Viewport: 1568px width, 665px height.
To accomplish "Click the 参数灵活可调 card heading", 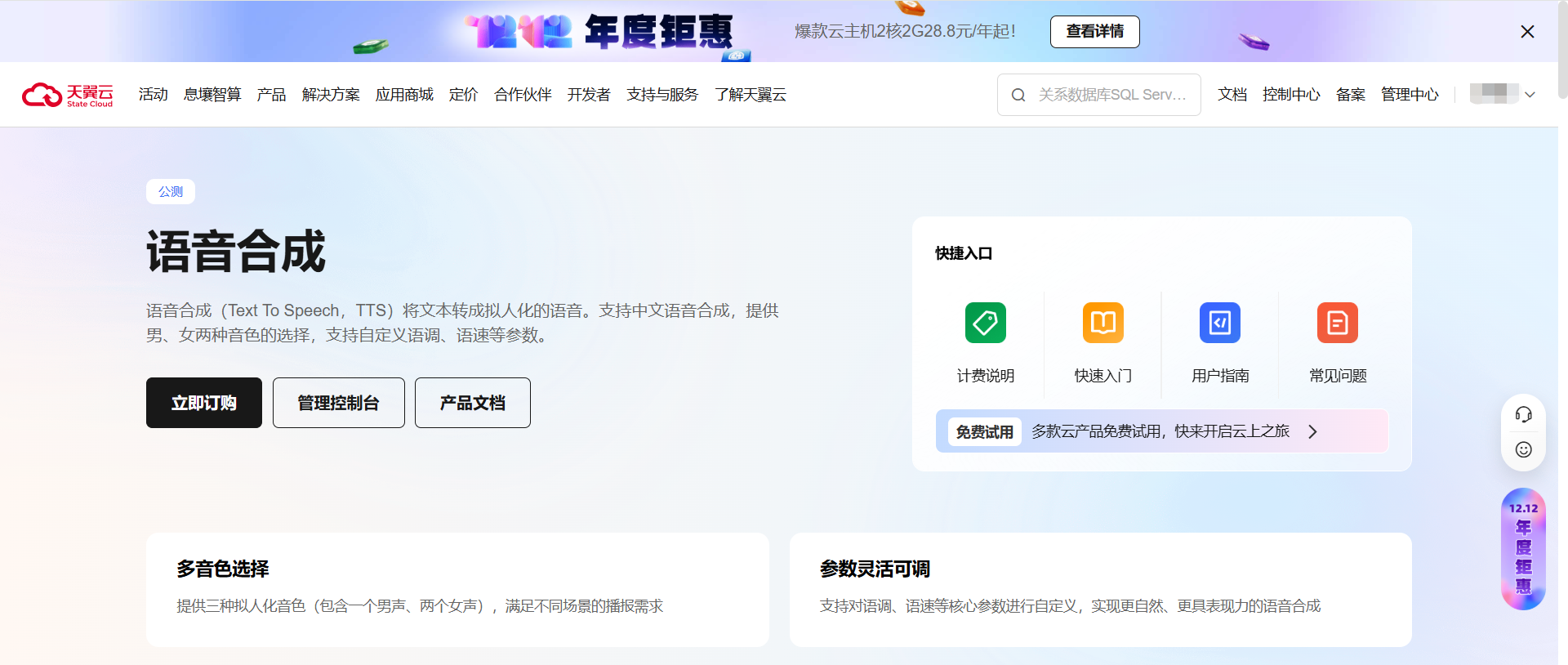I will coord(875,569).
